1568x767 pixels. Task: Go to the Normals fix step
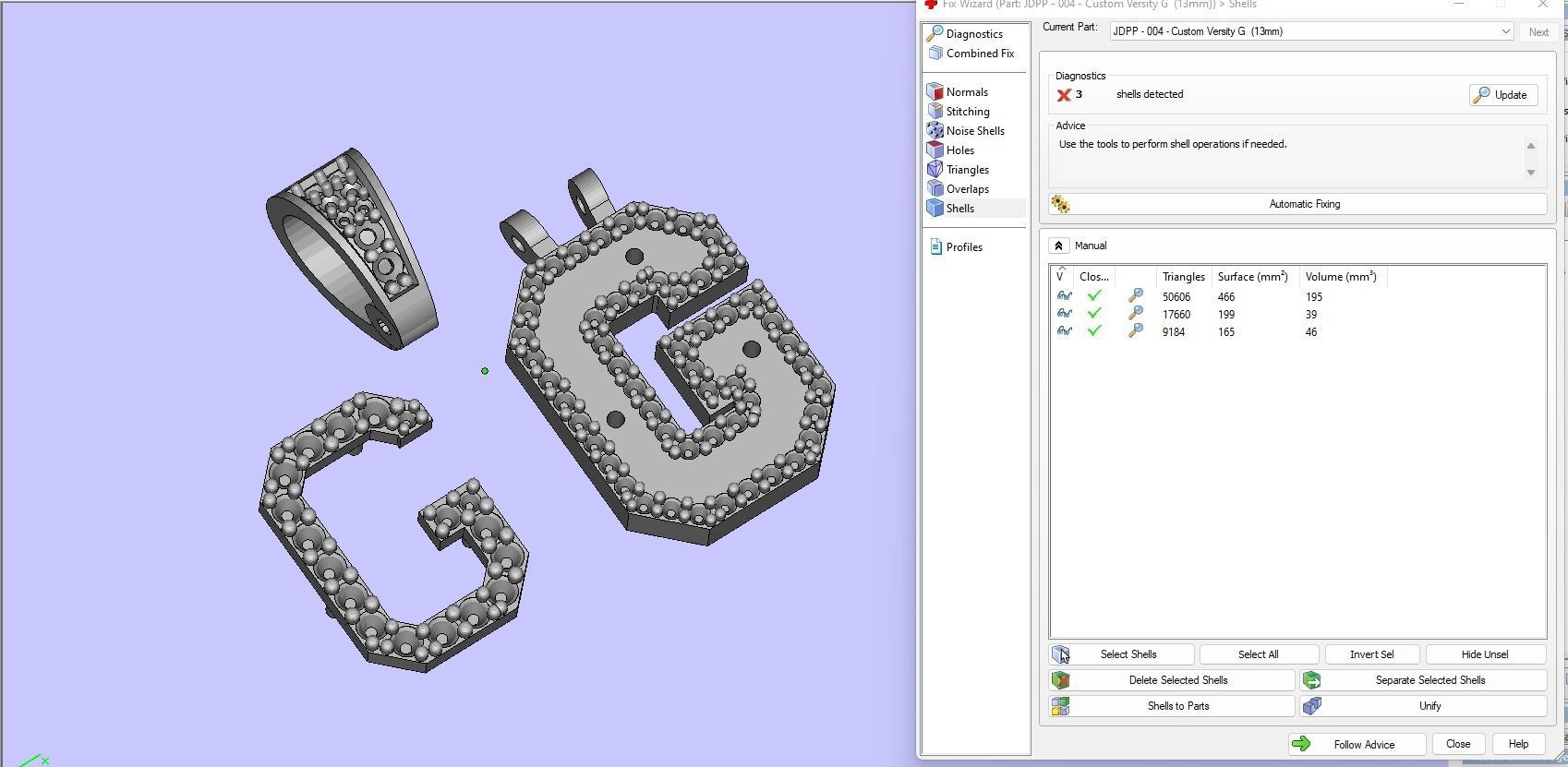click(967, 92)
